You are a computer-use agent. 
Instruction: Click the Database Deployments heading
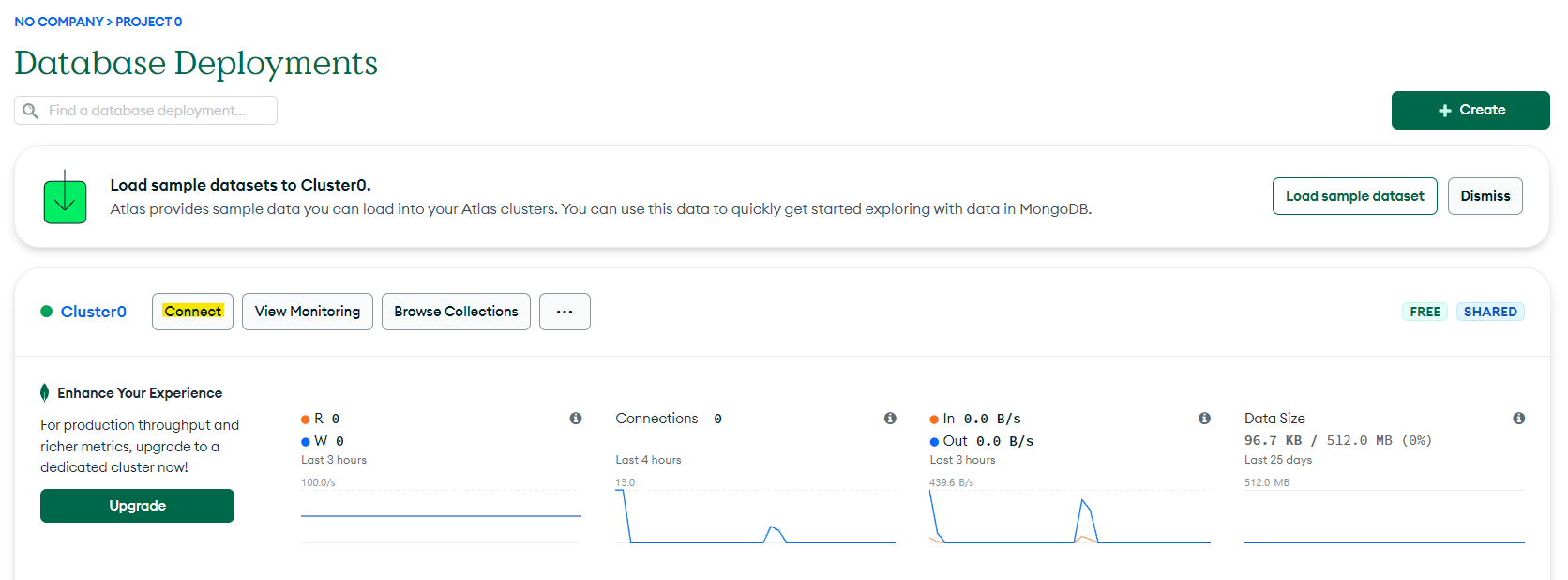196,63
